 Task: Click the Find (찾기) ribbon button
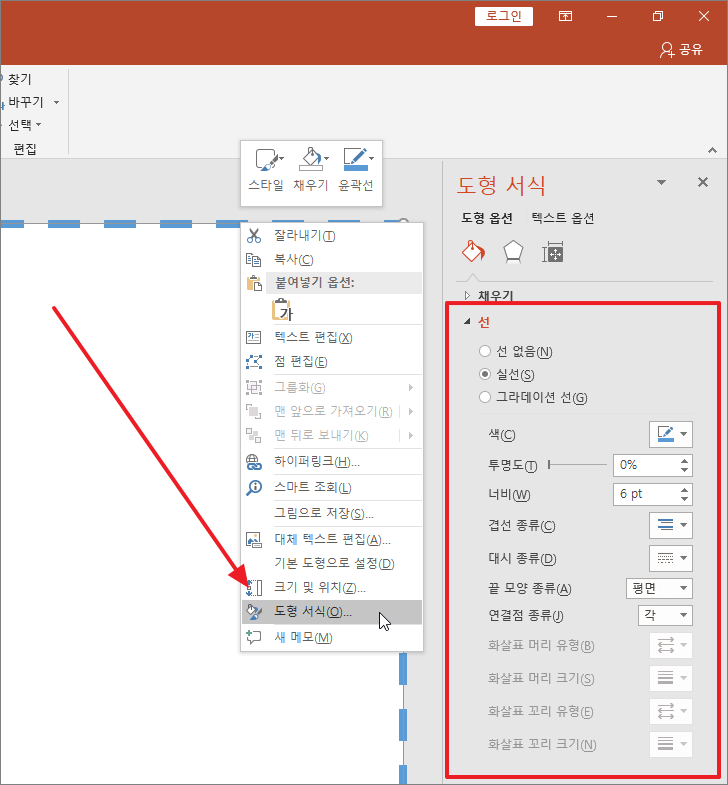[x=17, y=79]
